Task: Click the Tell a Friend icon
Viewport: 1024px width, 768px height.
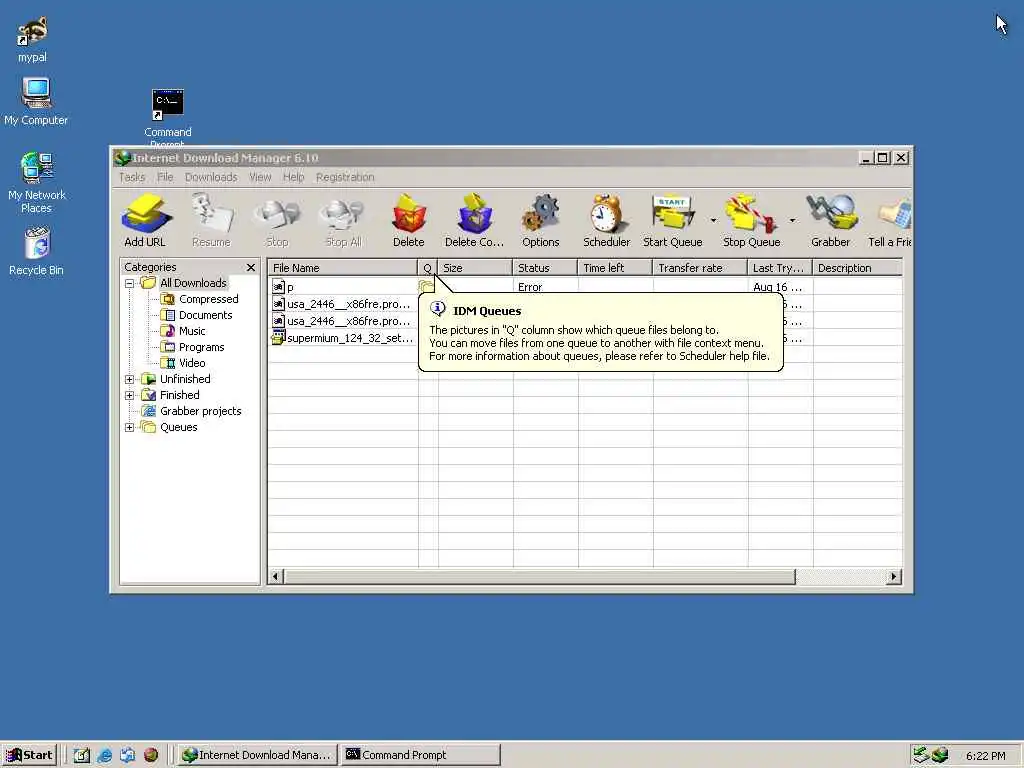Action: [x=891, y=221]
